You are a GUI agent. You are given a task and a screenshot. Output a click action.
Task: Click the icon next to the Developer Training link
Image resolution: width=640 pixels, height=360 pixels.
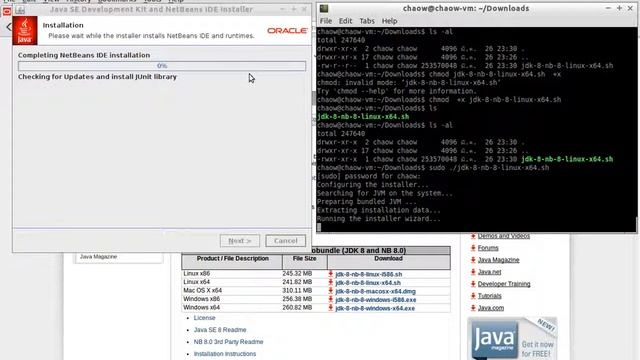[x=473, y=284]
